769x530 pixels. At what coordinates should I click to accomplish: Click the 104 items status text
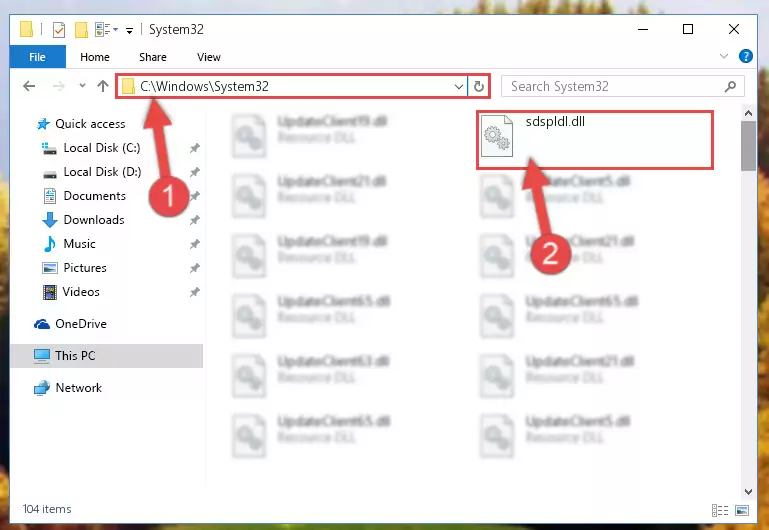(47, 509)
